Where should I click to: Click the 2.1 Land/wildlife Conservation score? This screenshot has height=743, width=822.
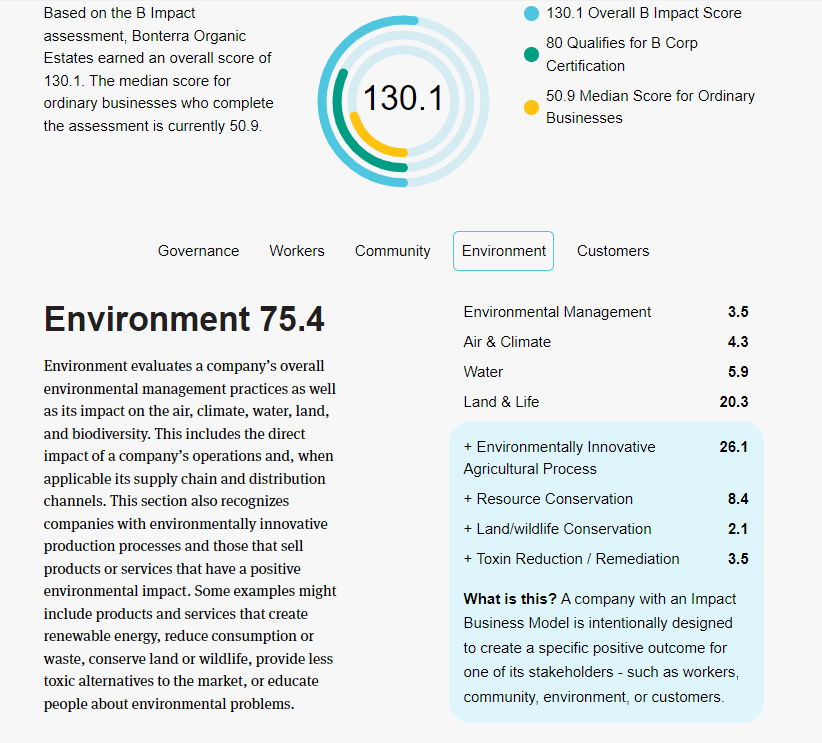(x=738, y=529)
